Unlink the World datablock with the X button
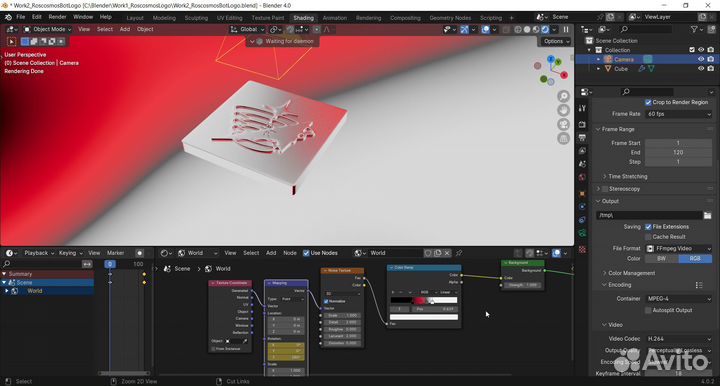This screenshot has width=720, height=386. coord(447,253)
